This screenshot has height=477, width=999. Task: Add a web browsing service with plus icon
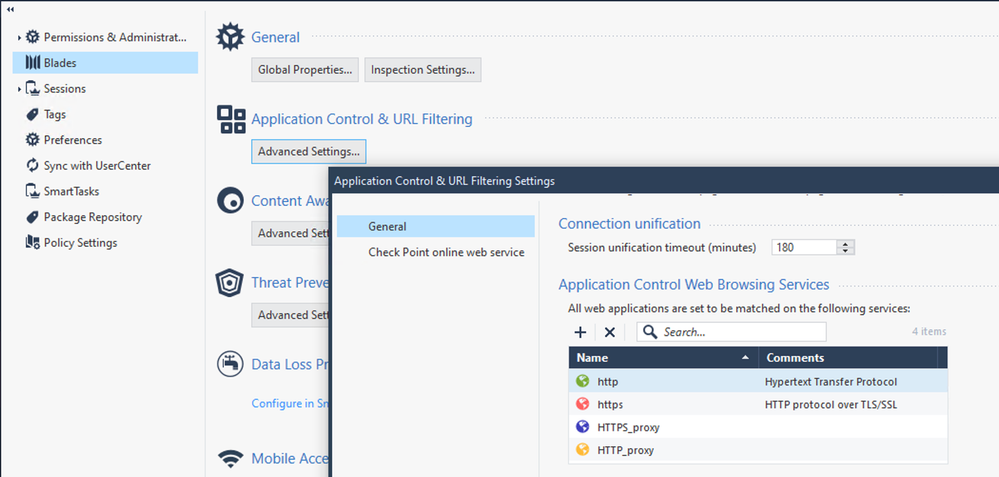click(x=580, y=332)
